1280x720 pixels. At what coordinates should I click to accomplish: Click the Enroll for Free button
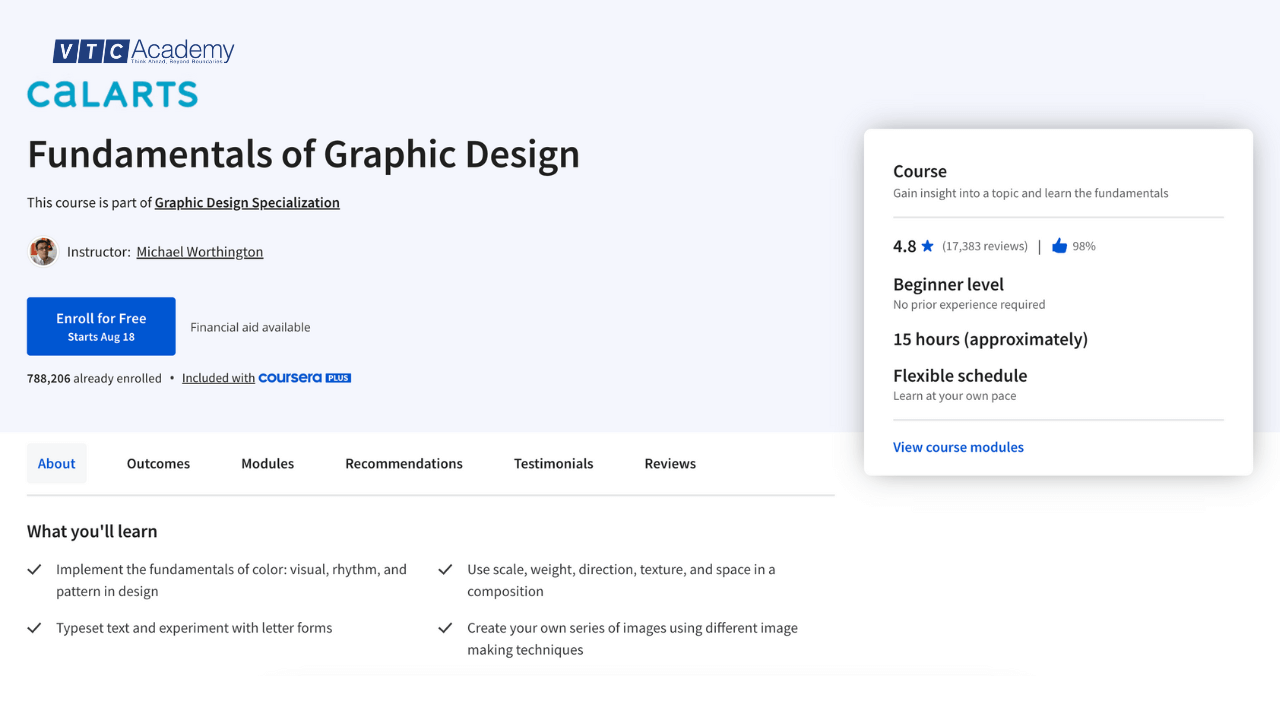pyautogui.click(x=100, y=326)
